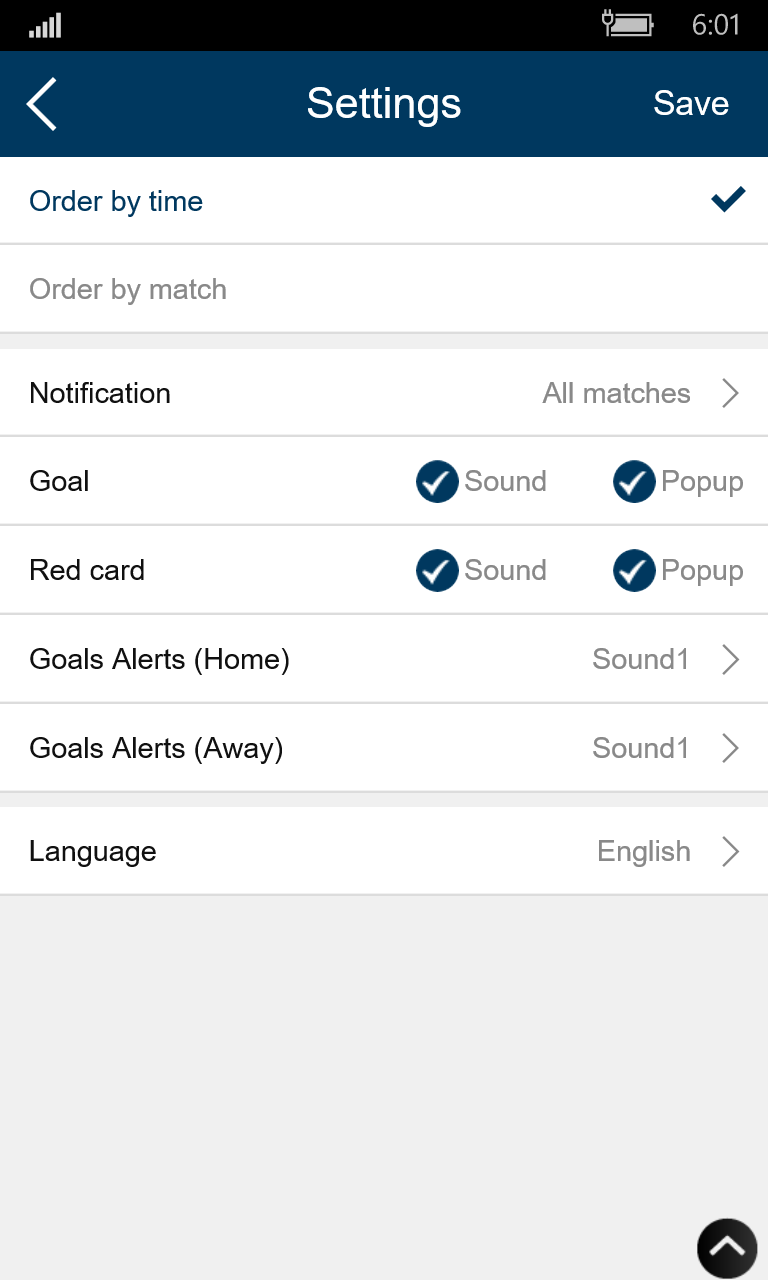Click the chevron beside All matches
Image resolution: width=768 pixels, height=1280 pixels.
coord(731,393)
